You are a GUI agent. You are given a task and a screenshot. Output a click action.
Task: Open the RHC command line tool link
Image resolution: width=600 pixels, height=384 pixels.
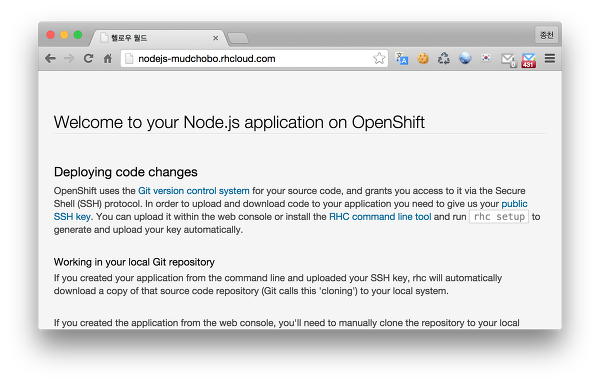click(380, 216)
